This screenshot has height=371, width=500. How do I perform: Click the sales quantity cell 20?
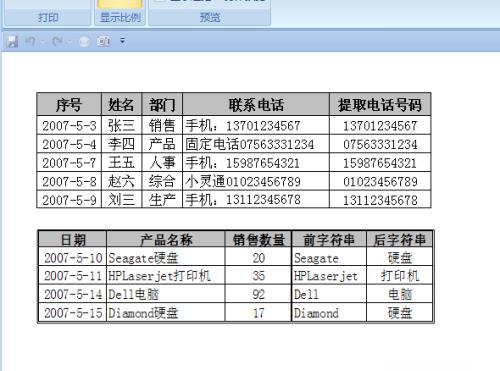click(x=258, y=257)
